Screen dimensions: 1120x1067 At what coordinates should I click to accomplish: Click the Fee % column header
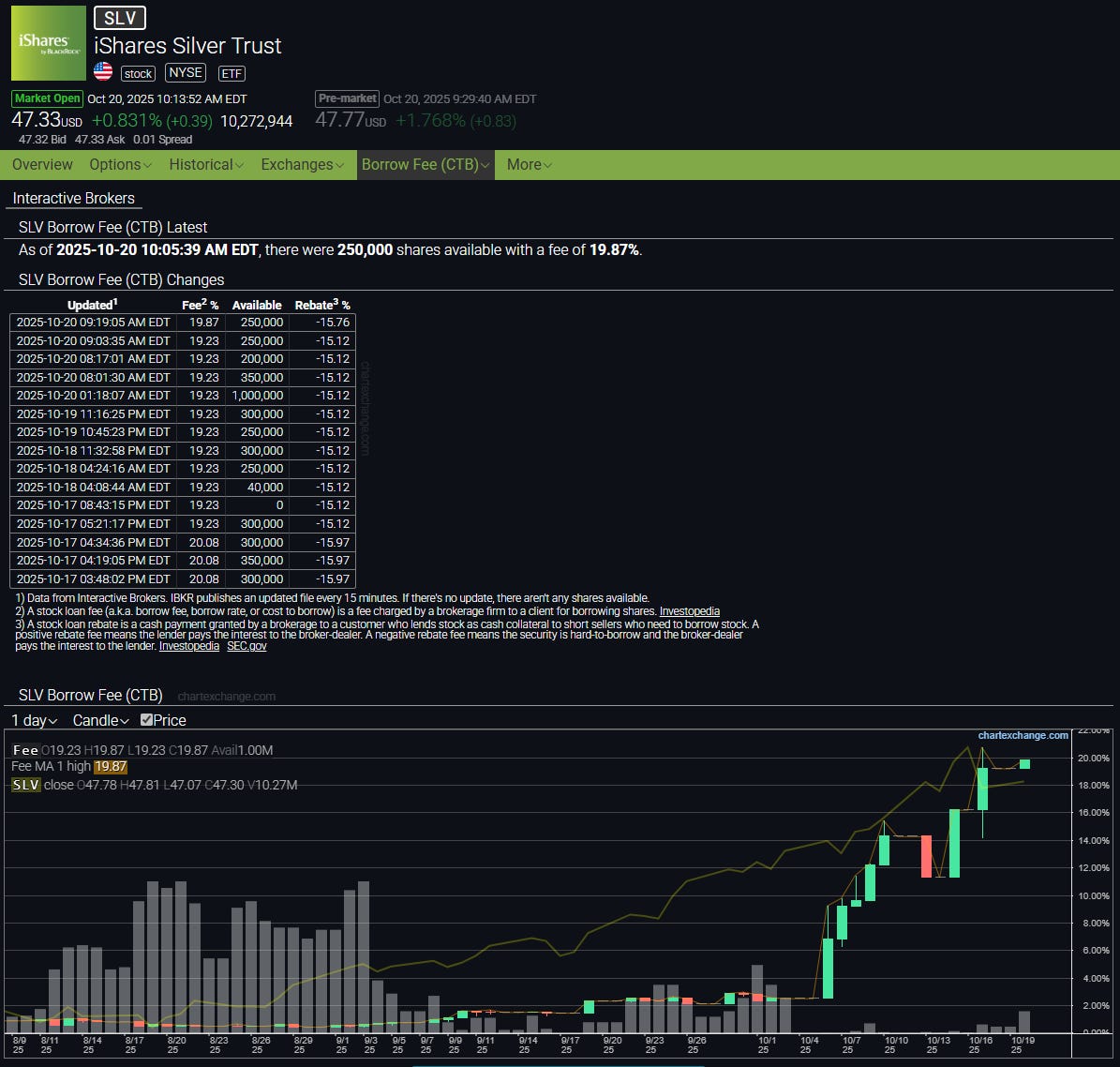point(200,305)
